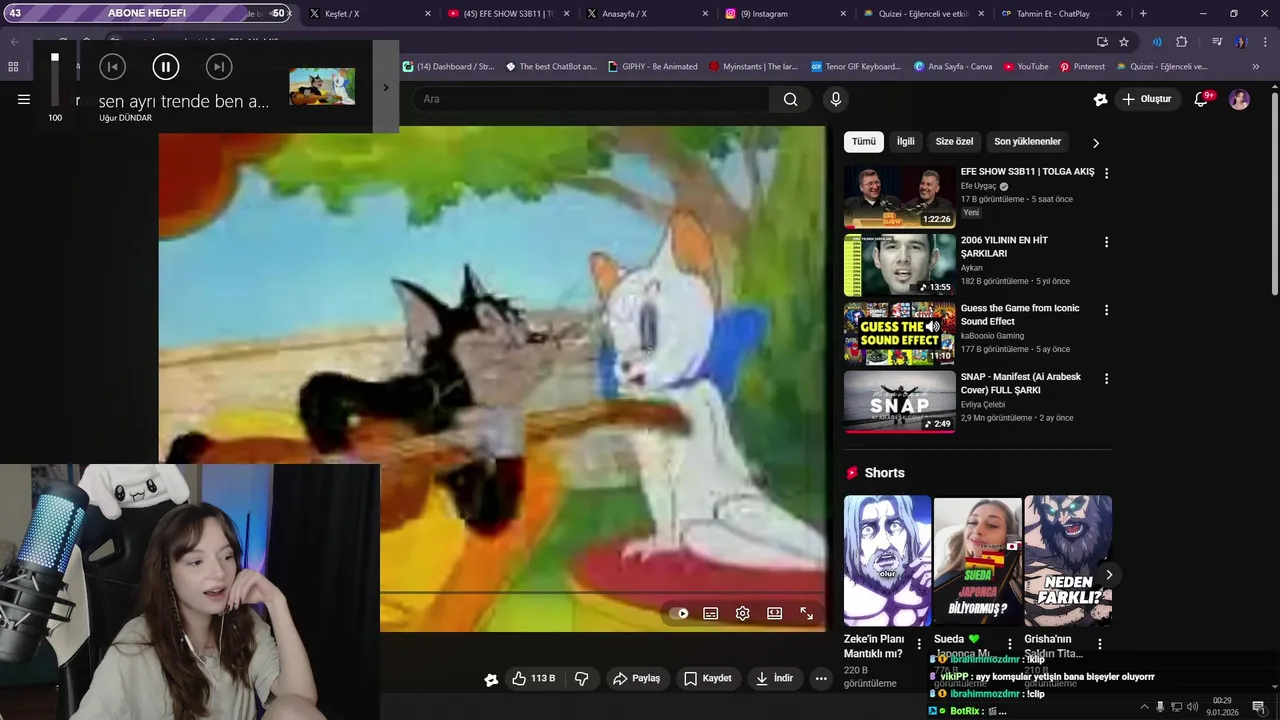The width and height of the screenshot is (1280, 720).
Task: Open the YouTube bookmark
Action: point(1025,67)
